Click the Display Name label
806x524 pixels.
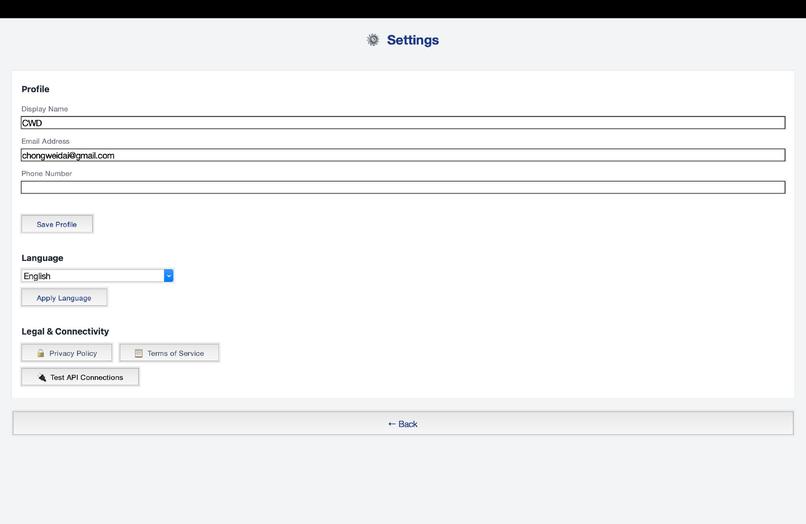click(x=45, y=109)
